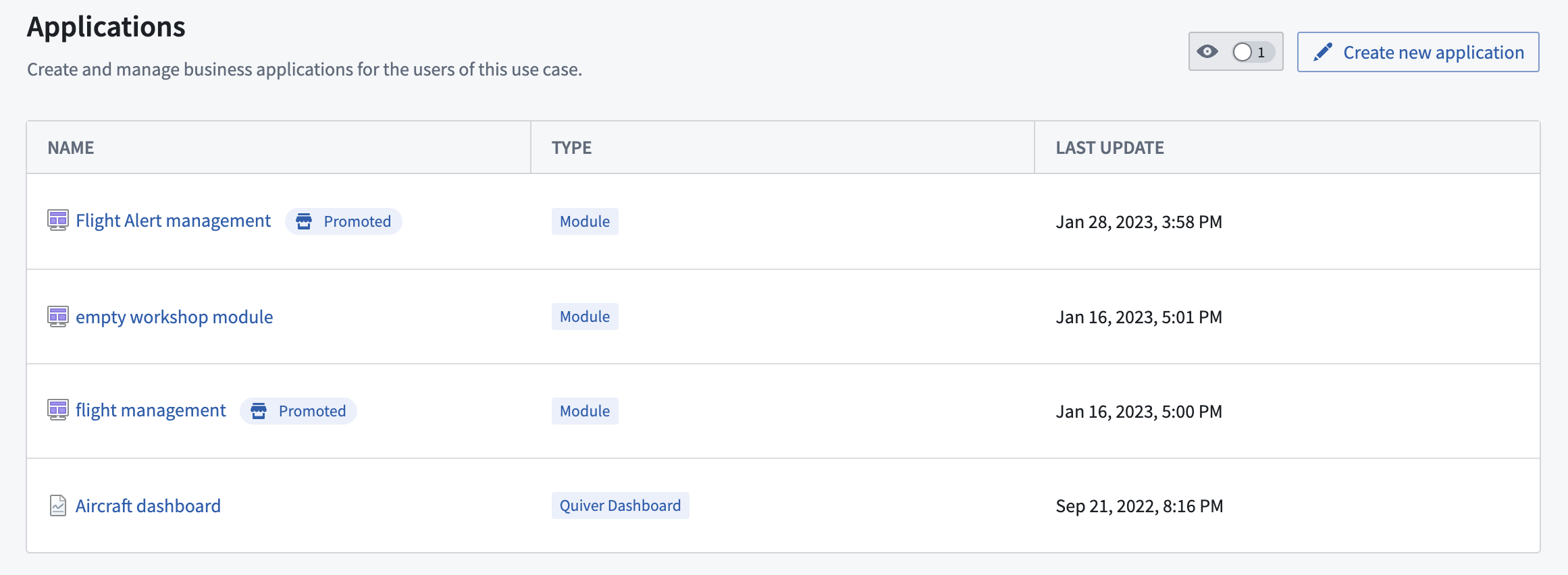Open empty workshop module link
1568x575 pixels.
[174, 317]
